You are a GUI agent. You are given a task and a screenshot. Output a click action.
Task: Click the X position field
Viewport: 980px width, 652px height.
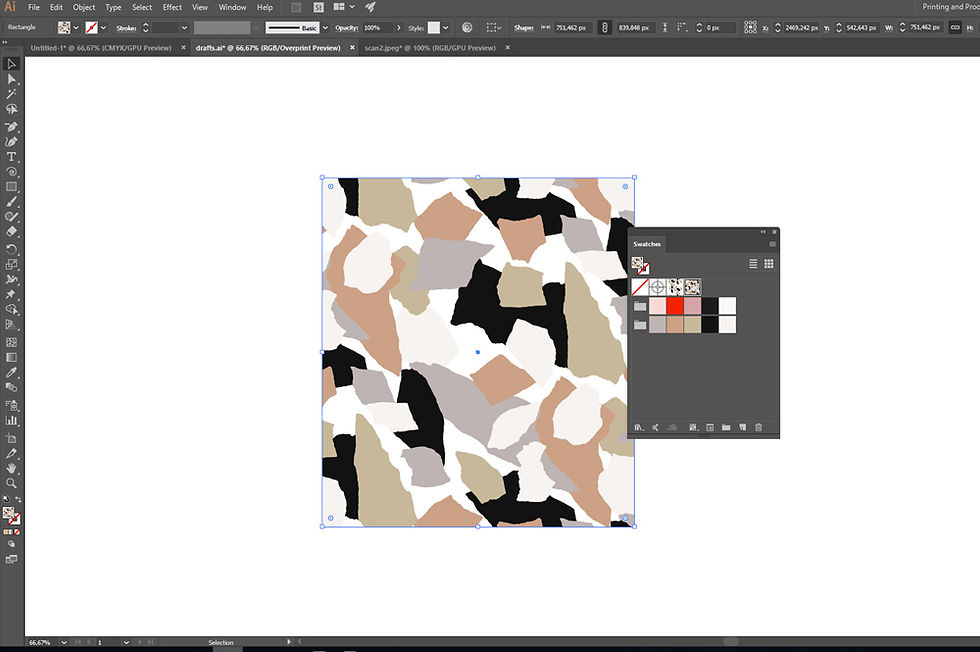(x=801, y=28)
